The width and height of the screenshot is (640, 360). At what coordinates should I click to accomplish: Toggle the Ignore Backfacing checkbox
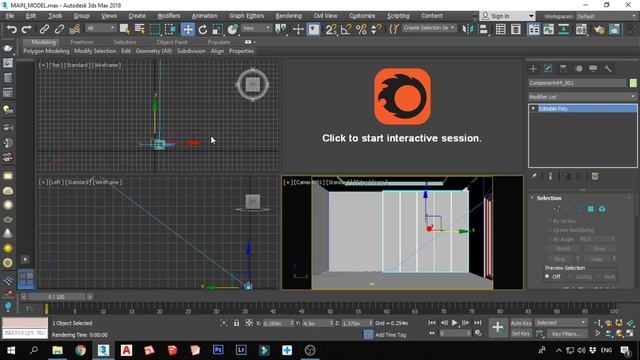(549, 230)
